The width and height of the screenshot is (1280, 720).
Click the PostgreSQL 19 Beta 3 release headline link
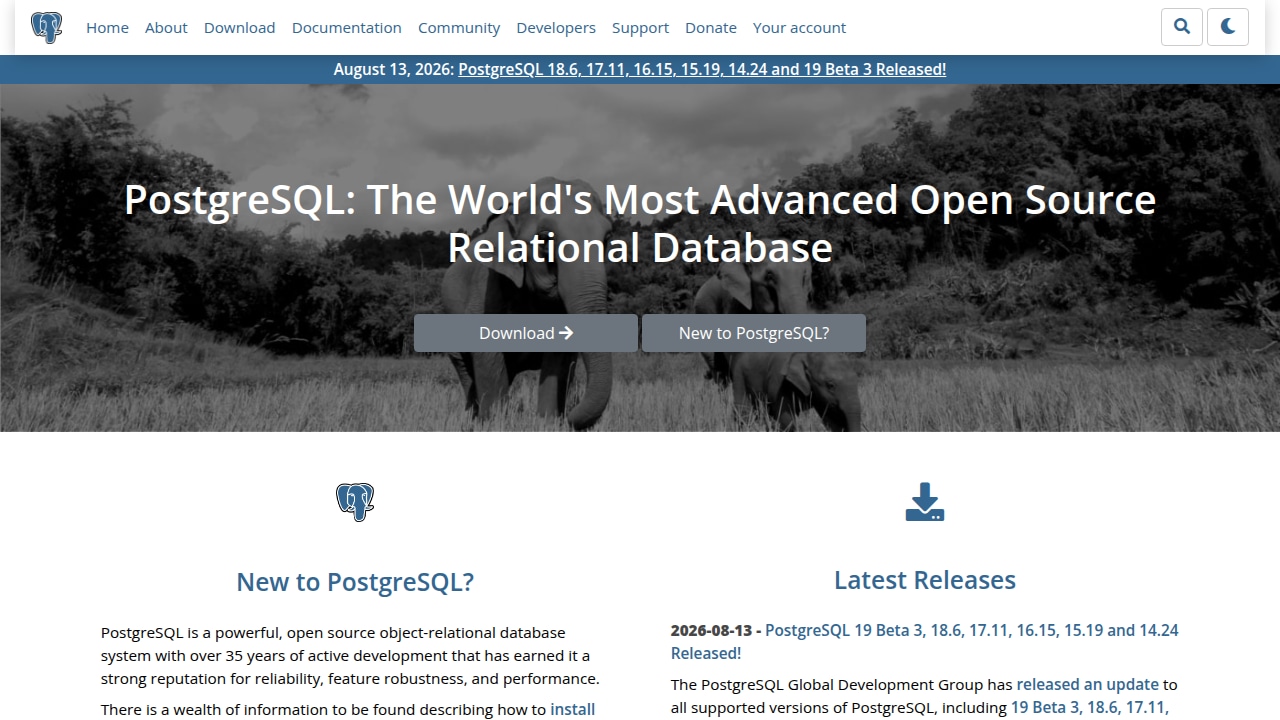(924, 641)
